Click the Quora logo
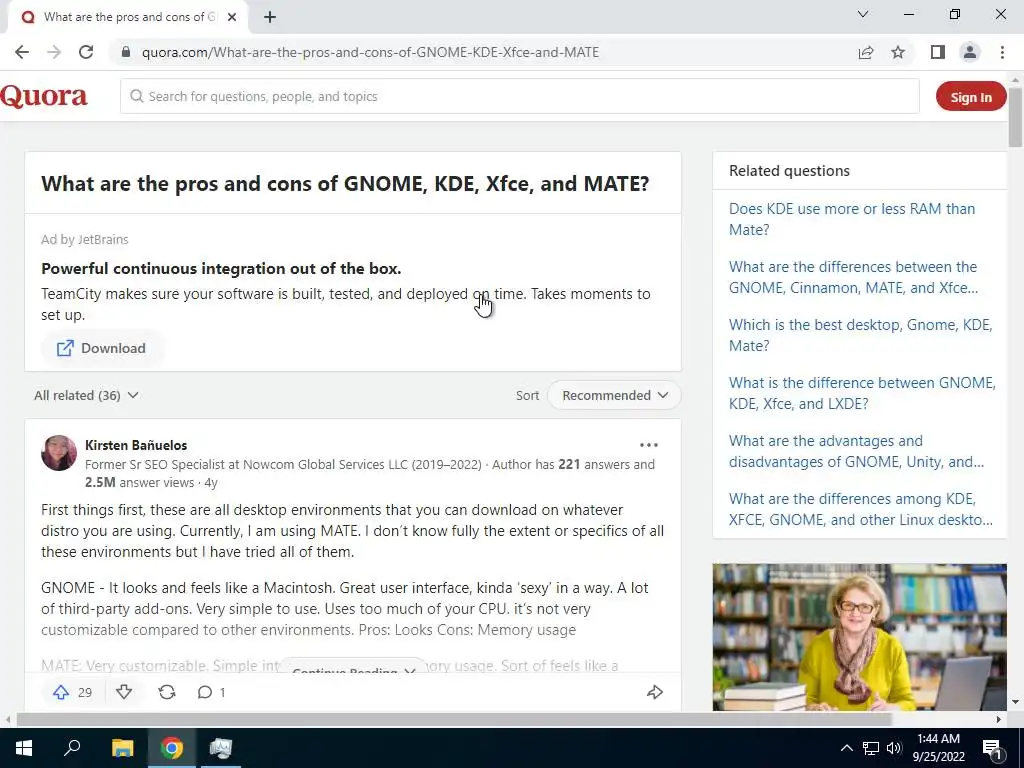This screenshot has width=1024, height=768. pos(44,97)
